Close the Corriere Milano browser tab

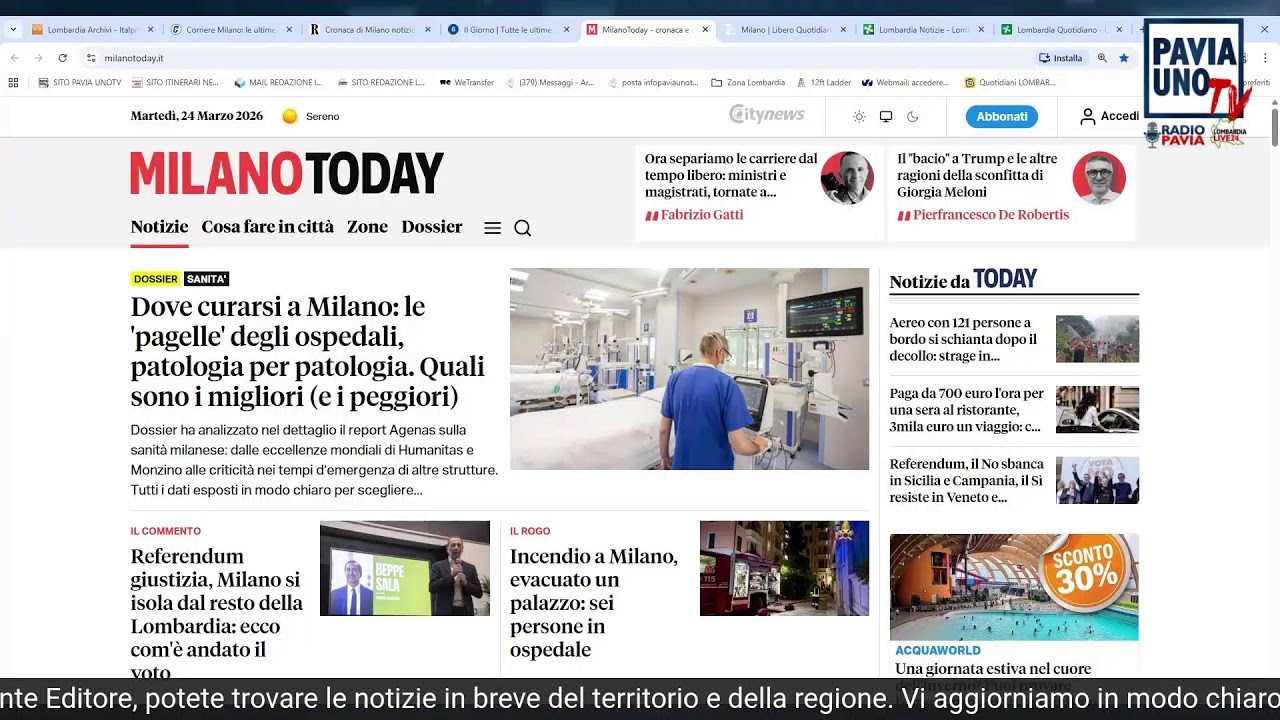pos(289,30)
